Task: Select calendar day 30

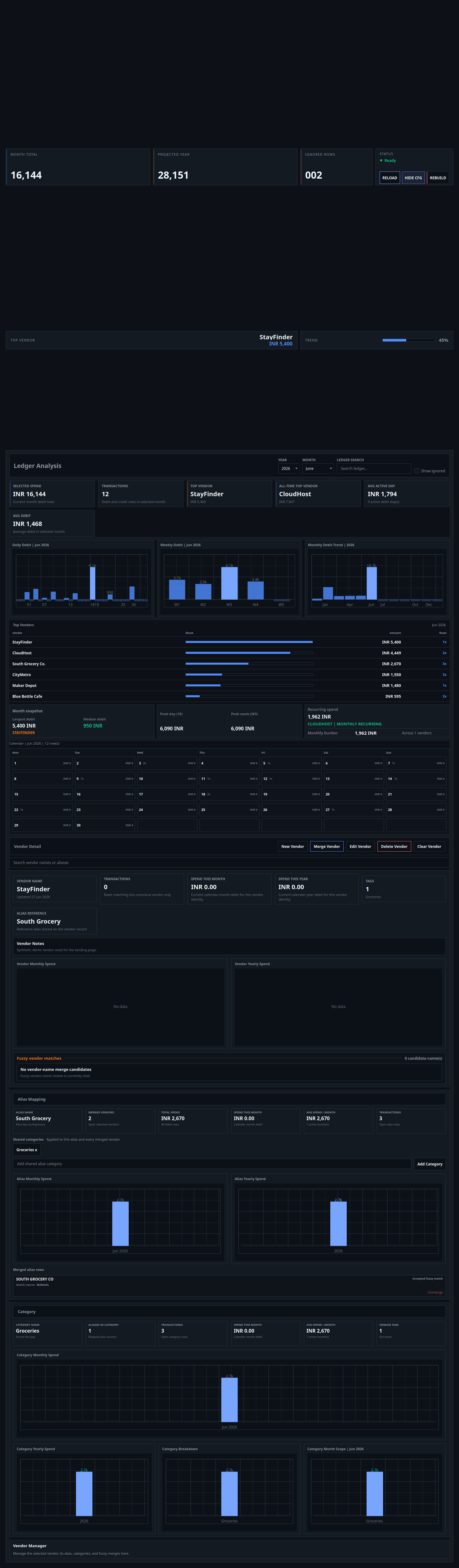Action: coord(105,825)
